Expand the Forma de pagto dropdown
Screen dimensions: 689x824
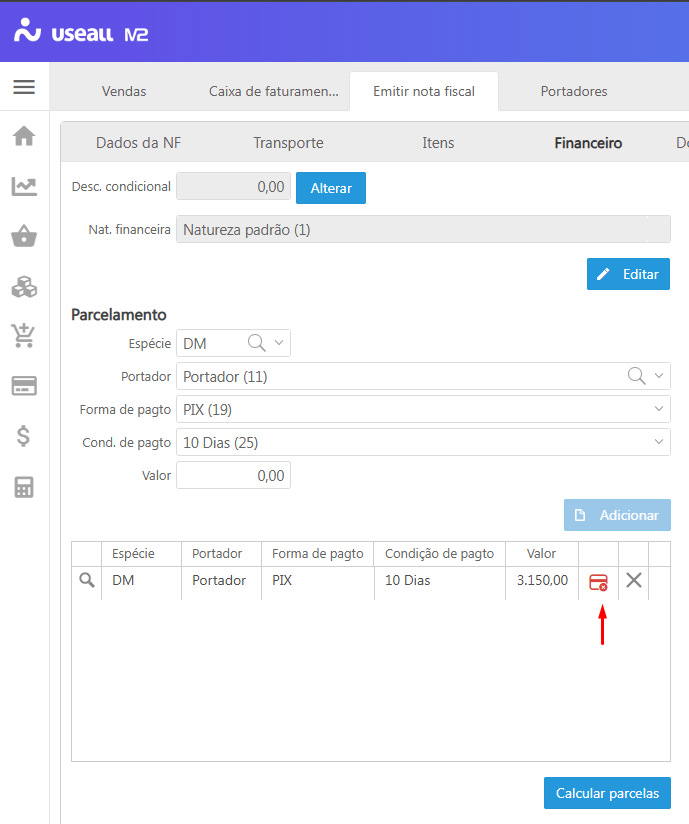pos(659,409)
